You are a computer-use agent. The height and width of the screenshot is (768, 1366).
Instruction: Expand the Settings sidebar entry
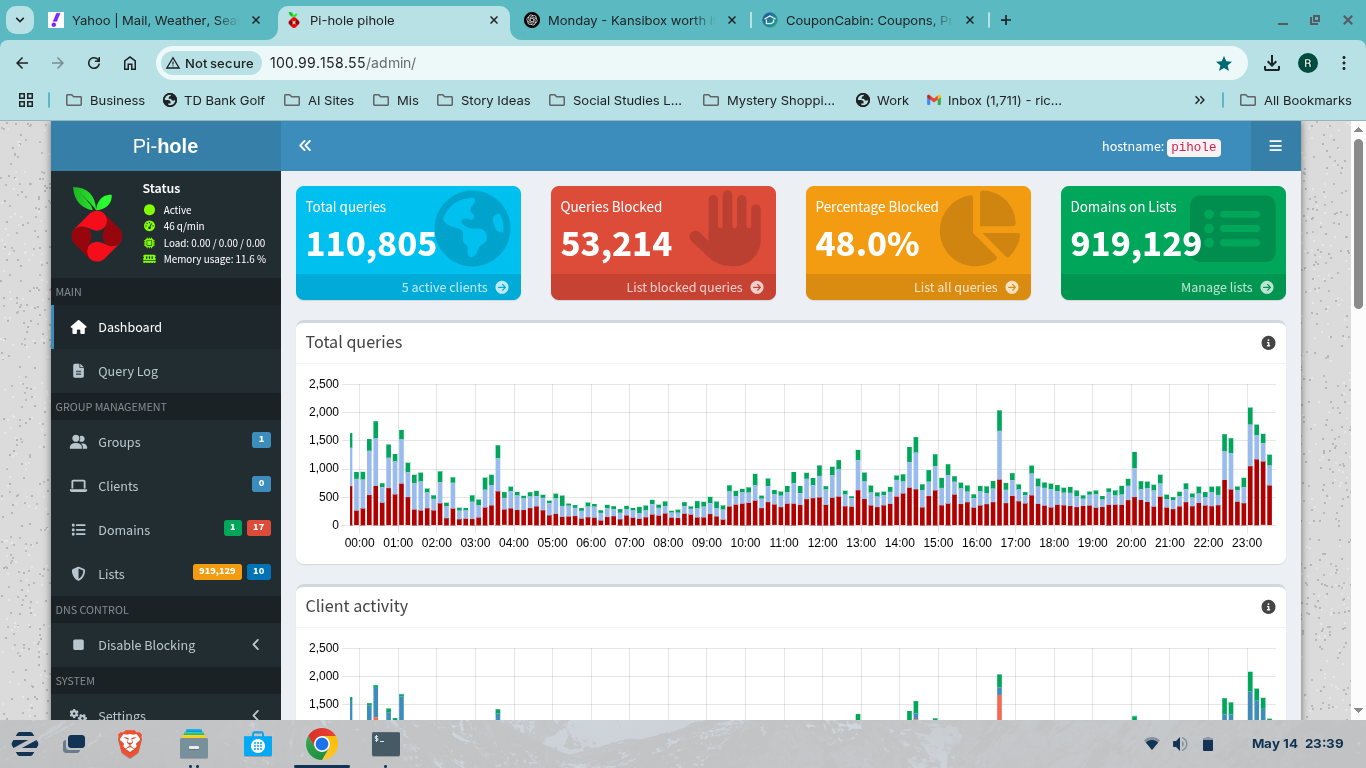(255, 714)
